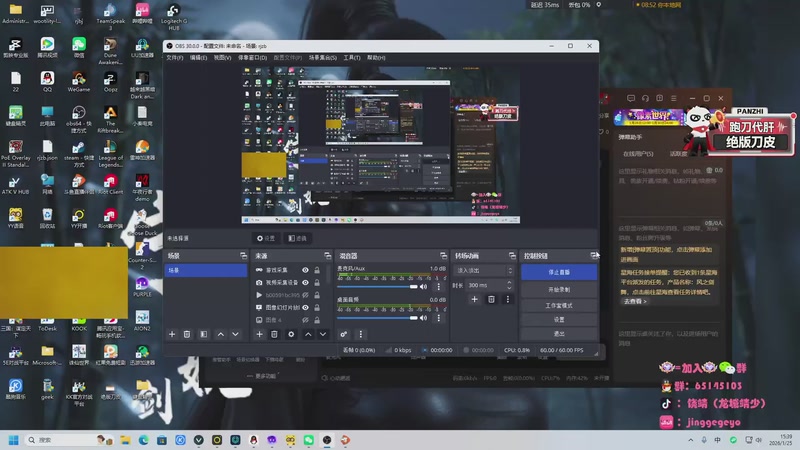Adjust 麦克风/Aux volume slider

pyautogui.click(x=378, y=287)
